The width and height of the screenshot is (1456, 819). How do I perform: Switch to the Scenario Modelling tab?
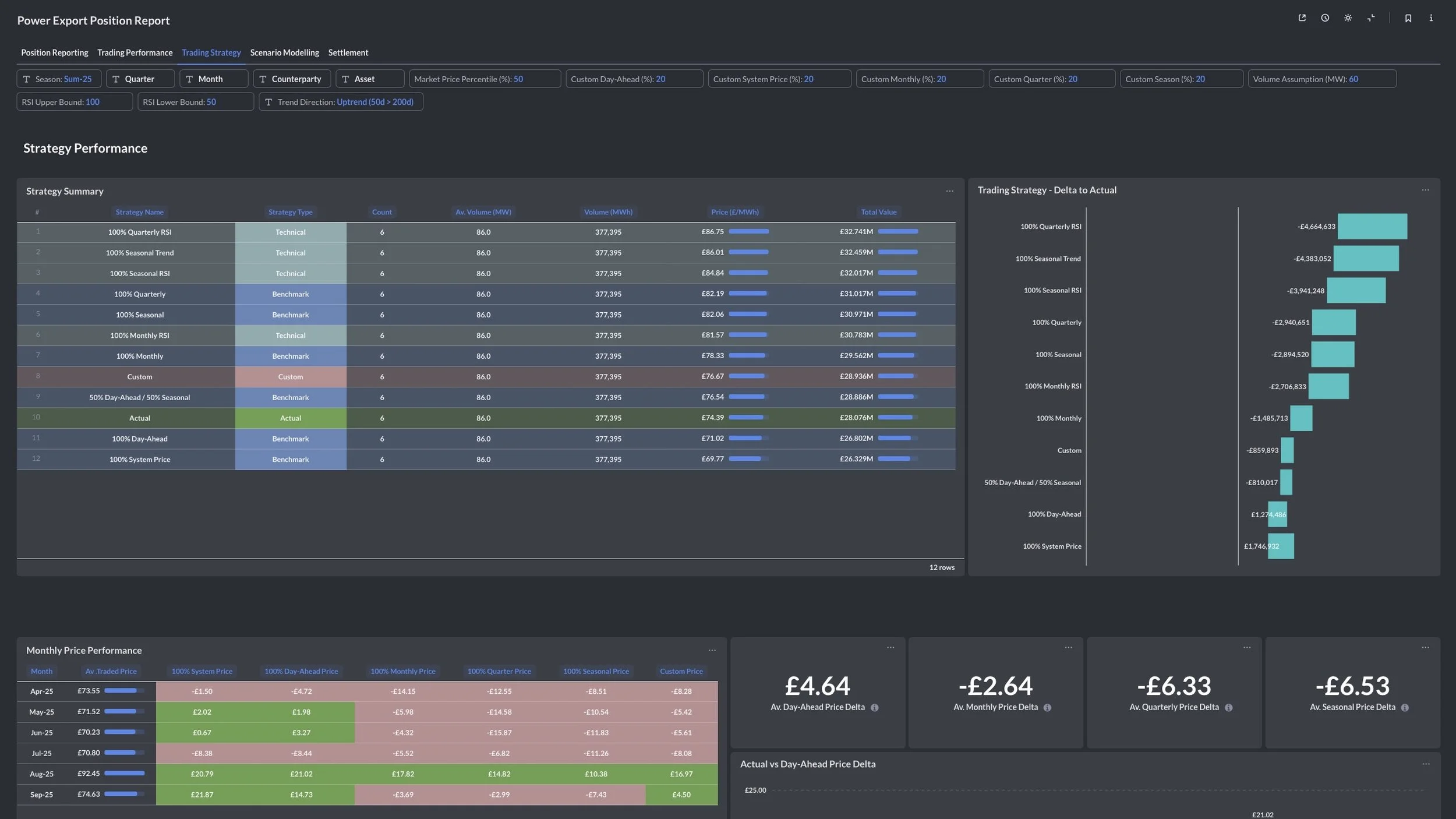284,52
